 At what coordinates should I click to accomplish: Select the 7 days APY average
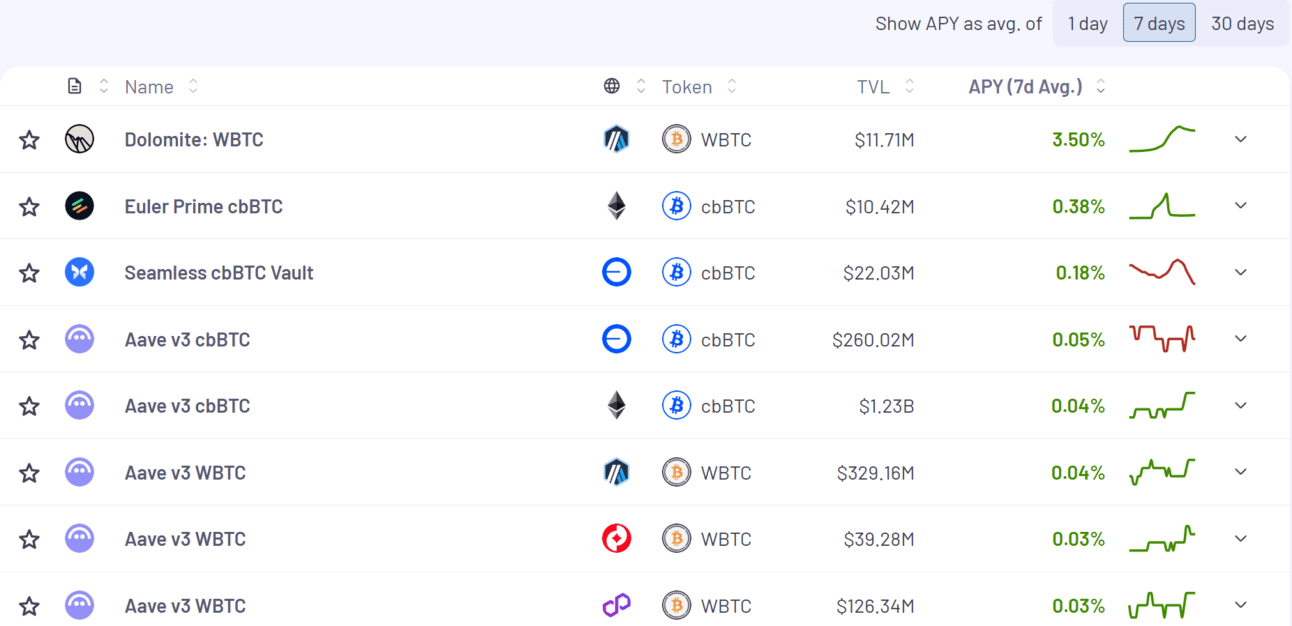(1159, 23)
